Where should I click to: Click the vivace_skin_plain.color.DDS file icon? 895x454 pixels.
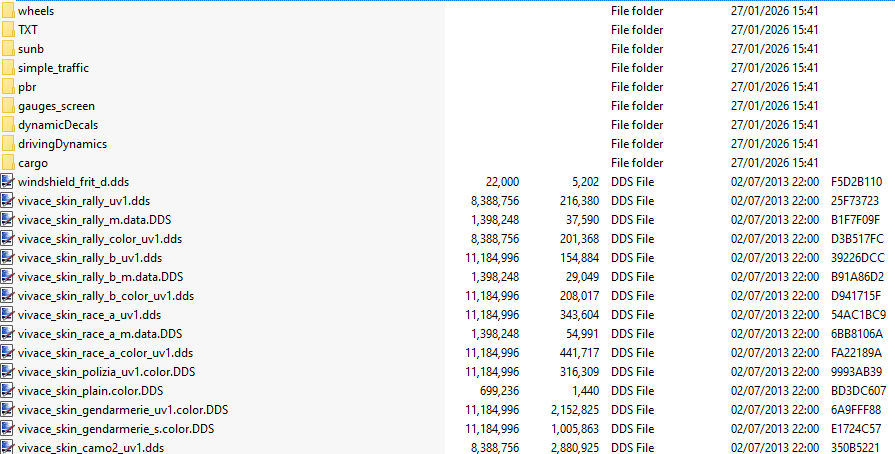pos(7,391)
